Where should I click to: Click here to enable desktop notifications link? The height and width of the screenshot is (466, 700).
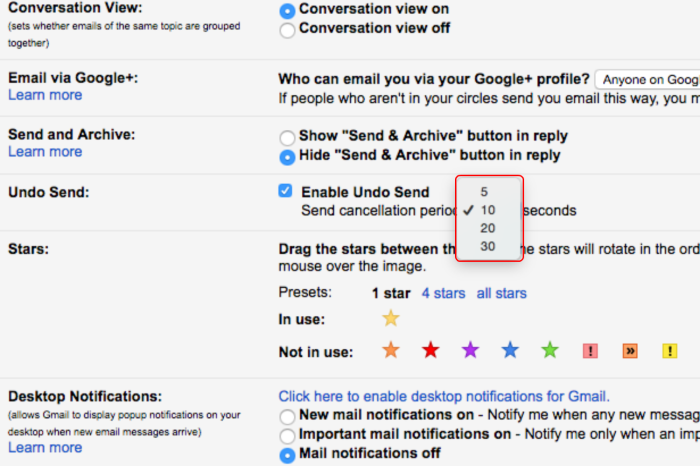click(x=444, y=396)
